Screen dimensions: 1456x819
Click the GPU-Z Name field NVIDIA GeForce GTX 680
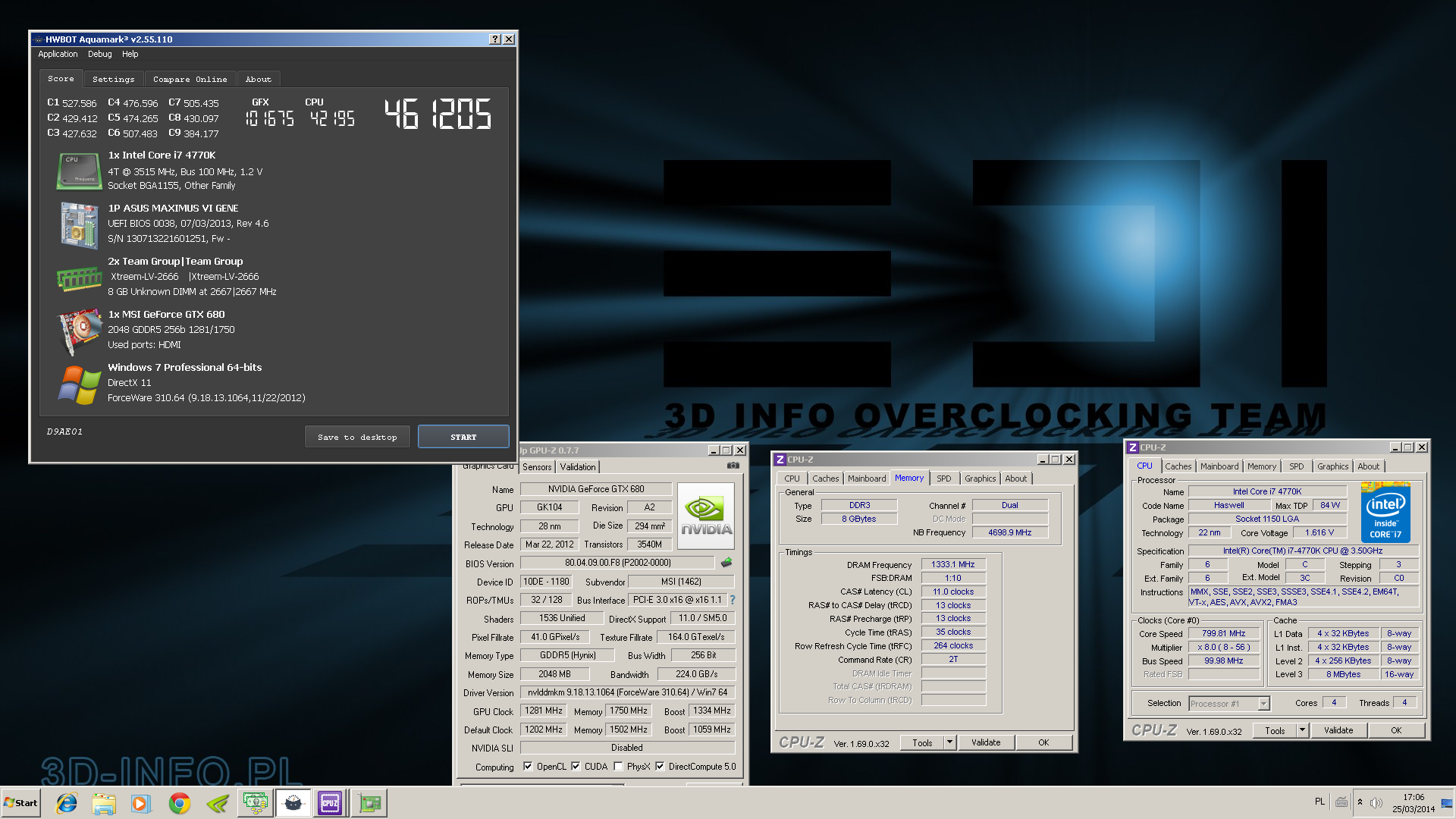tap(596, 489)
